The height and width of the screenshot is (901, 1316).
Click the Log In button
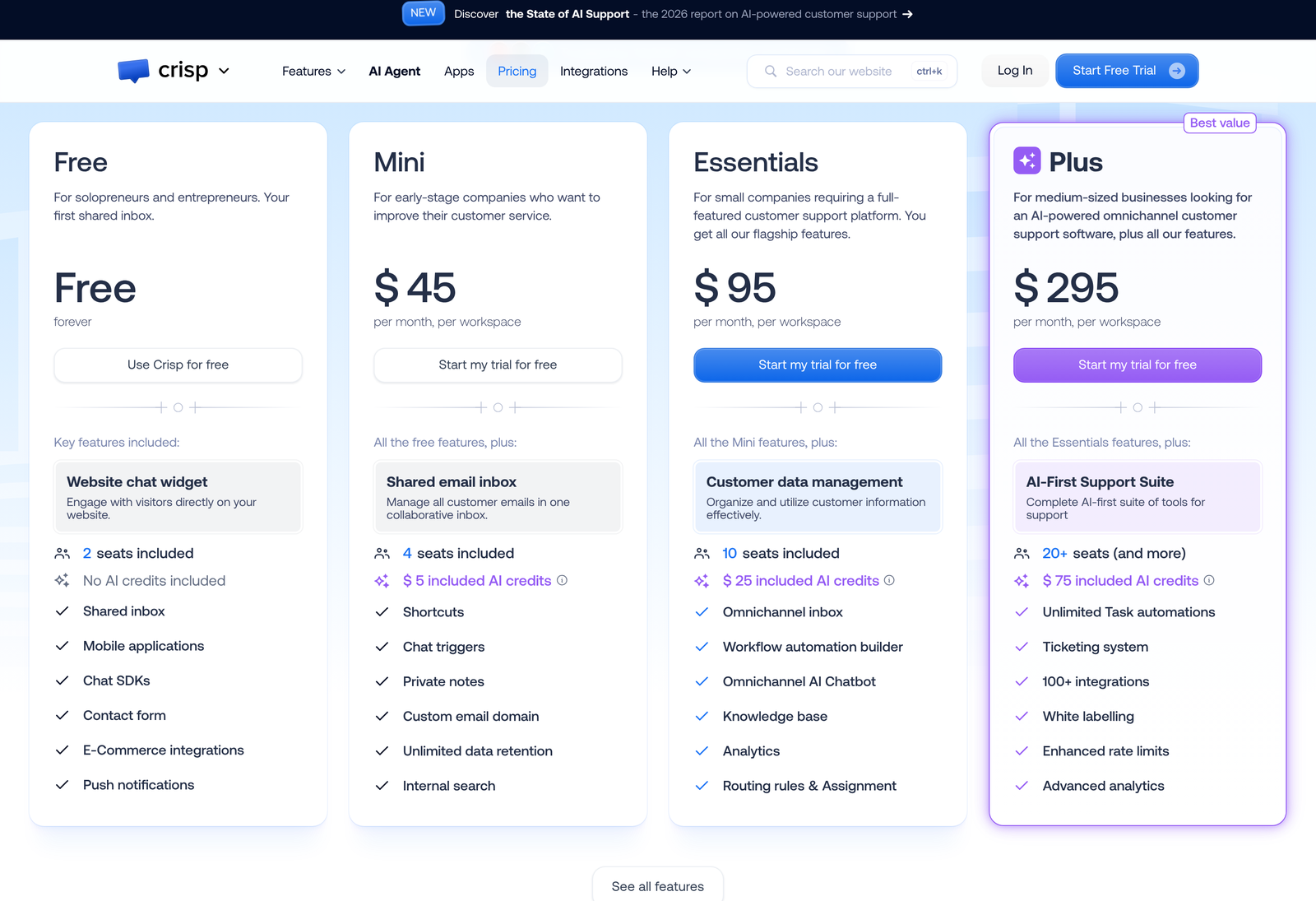1015,71
